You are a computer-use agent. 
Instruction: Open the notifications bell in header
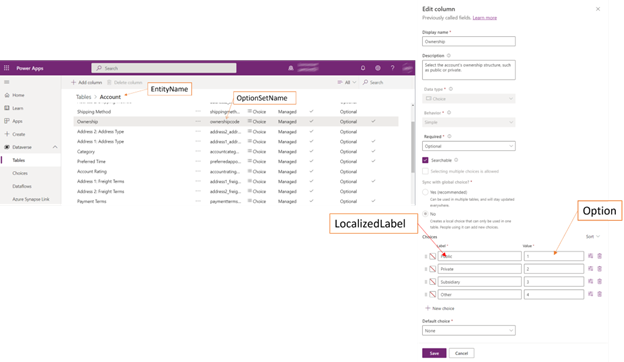tap(363, 68)
